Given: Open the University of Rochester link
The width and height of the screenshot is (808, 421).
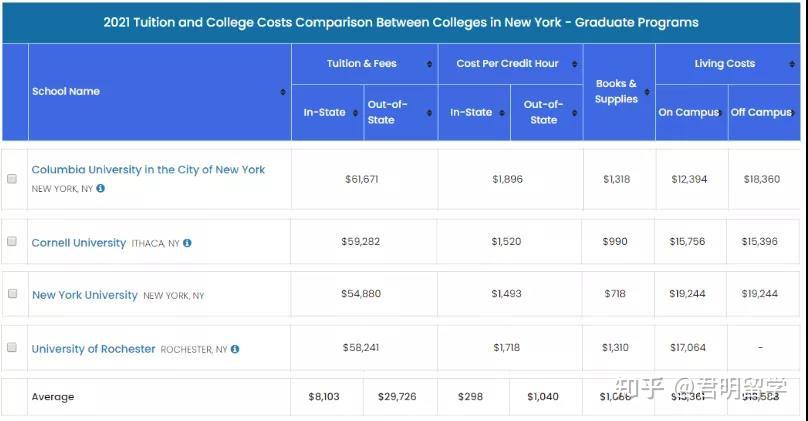Looking at the screenshot, I should pos(93,349).
